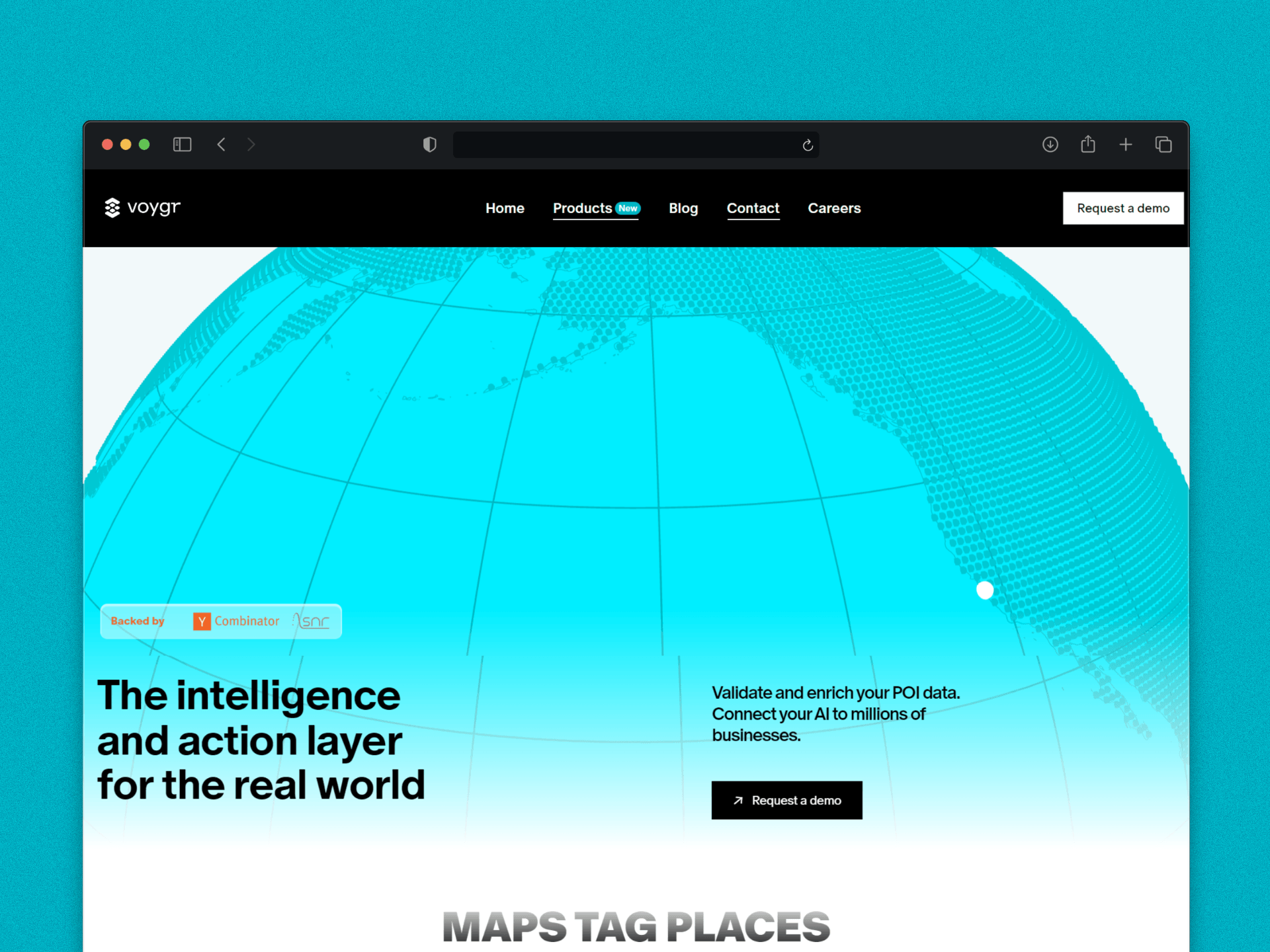
Task: Open the Home nav item
Action: point(505,208)
